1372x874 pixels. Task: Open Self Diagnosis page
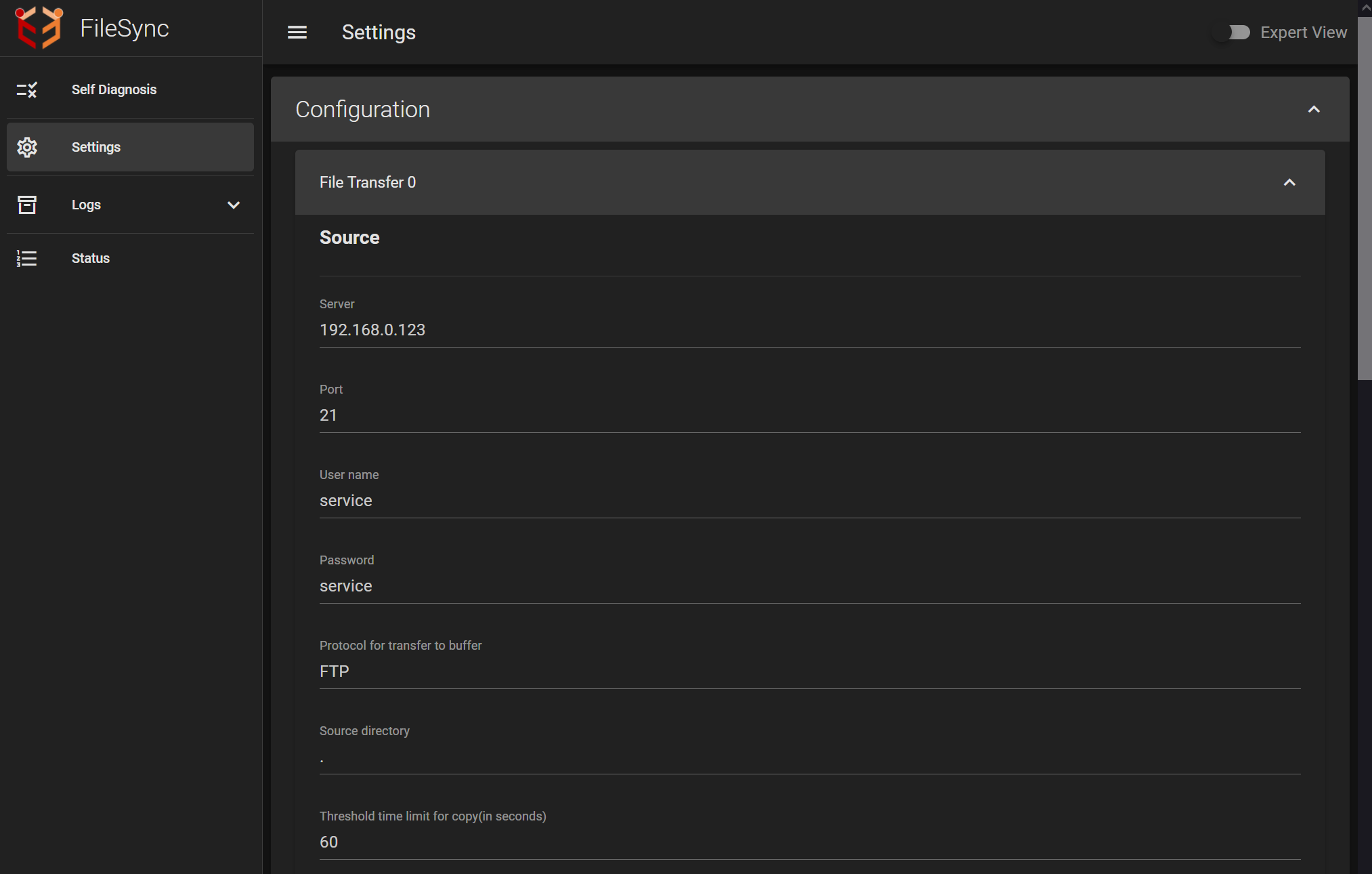130,89
